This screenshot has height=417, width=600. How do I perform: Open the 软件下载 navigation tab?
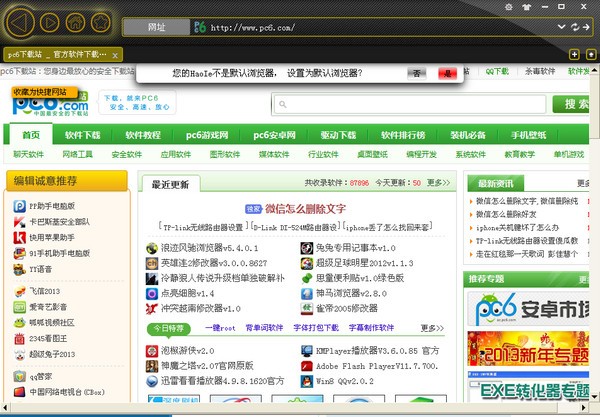[83, 135]
